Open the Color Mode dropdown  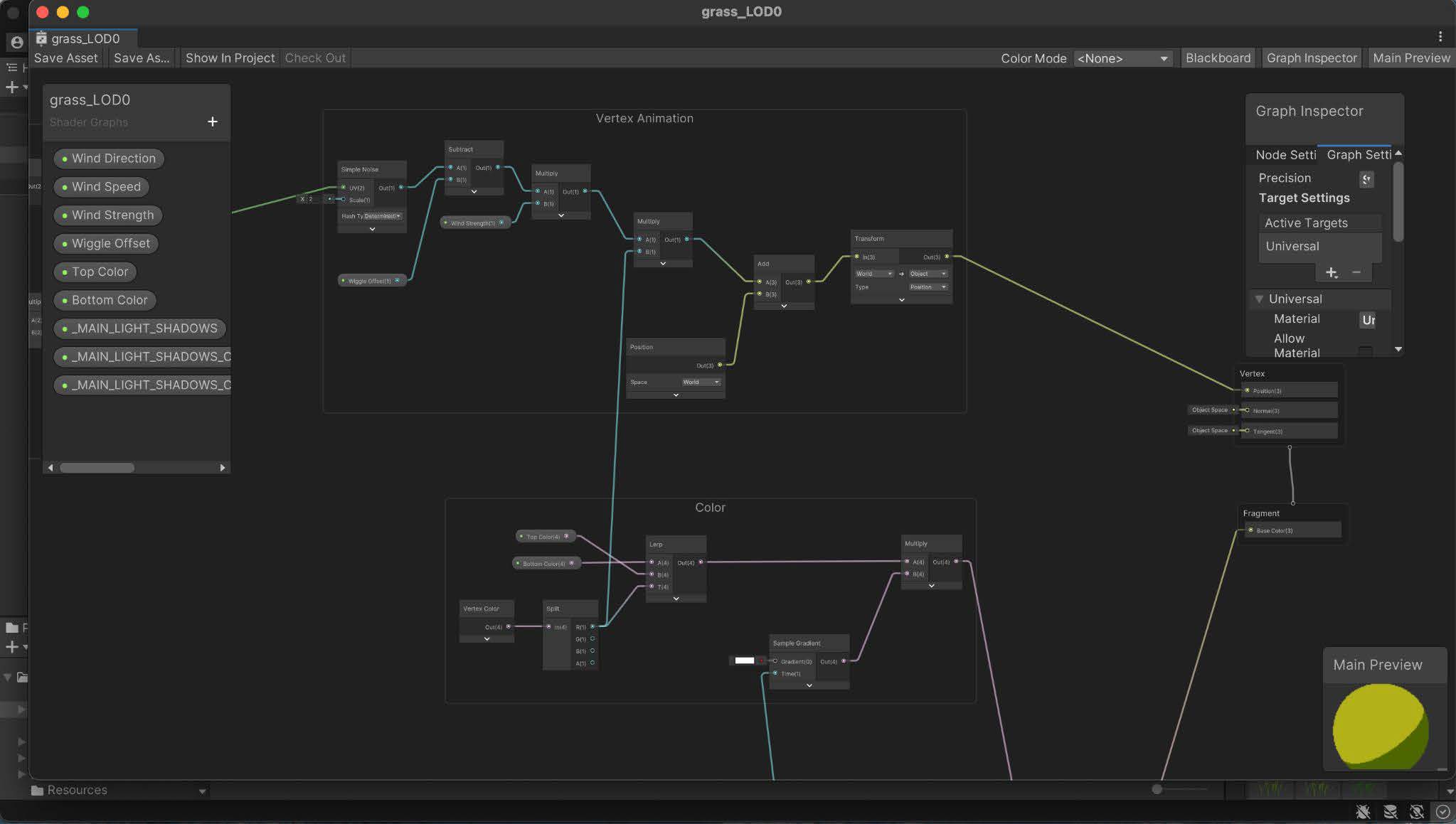(1122, 58)
